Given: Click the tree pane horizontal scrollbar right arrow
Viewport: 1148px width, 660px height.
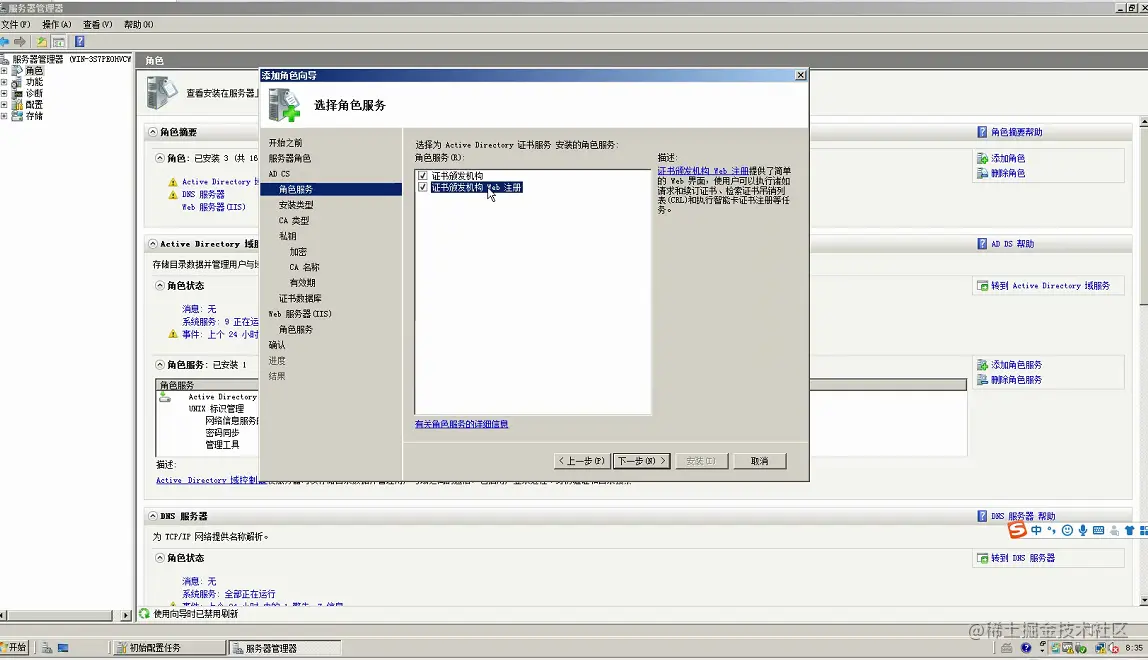Looking at the screenshot, I should coord(126,615).
